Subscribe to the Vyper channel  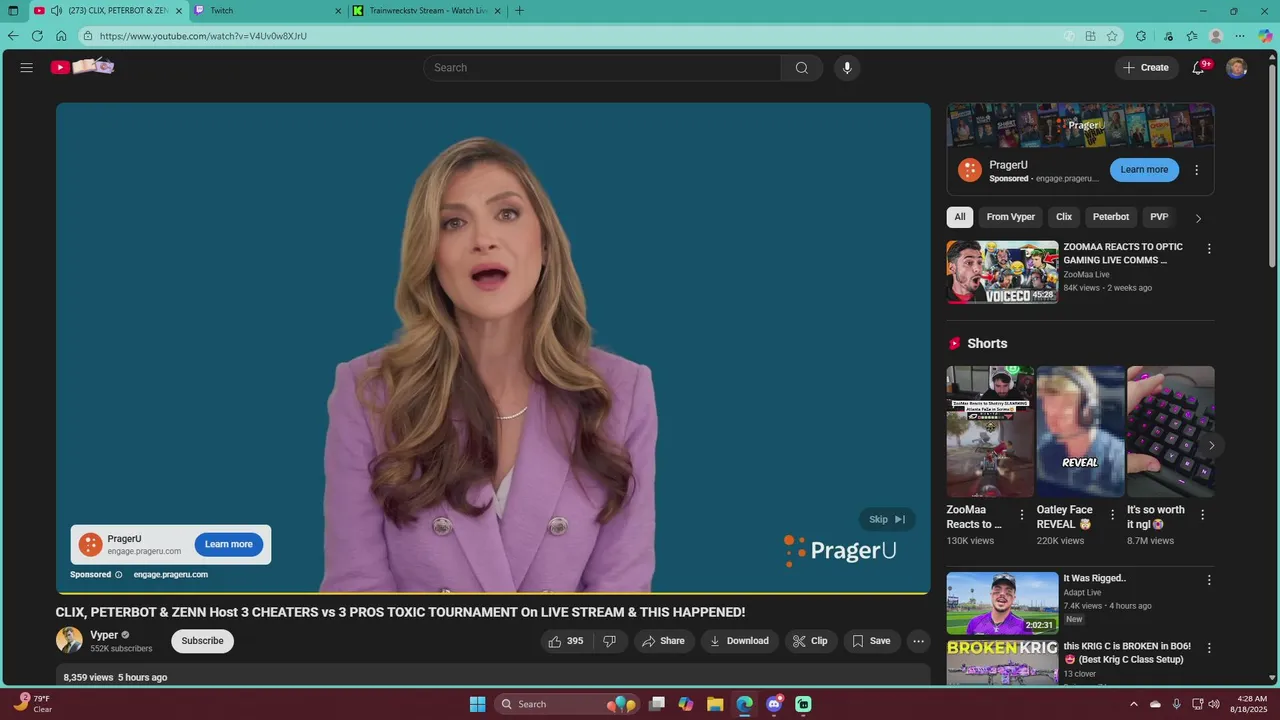(x=202, y=641)
